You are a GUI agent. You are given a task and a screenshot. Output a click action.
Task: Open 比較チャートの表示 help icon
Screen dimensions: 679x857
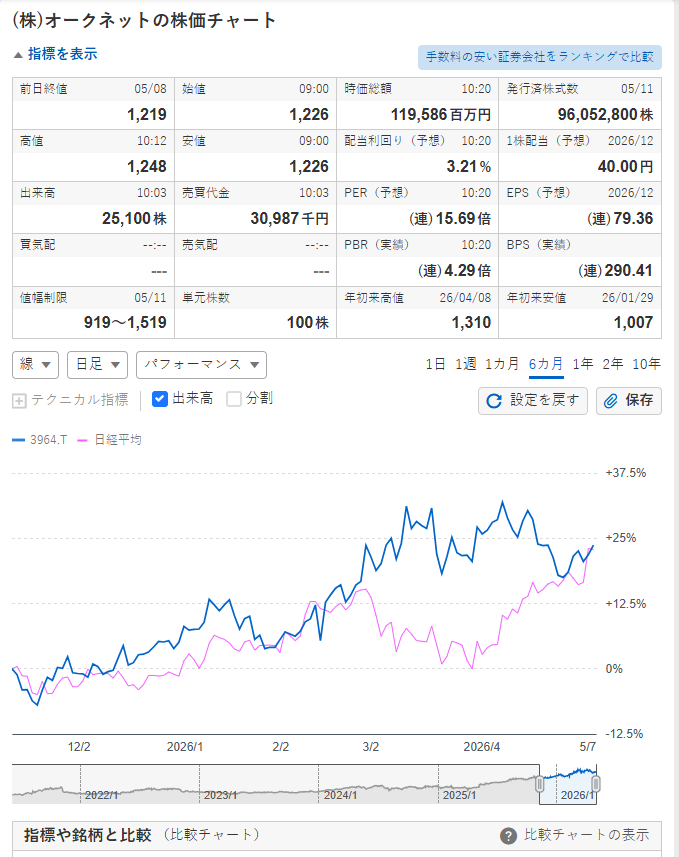tap(508, 836)
